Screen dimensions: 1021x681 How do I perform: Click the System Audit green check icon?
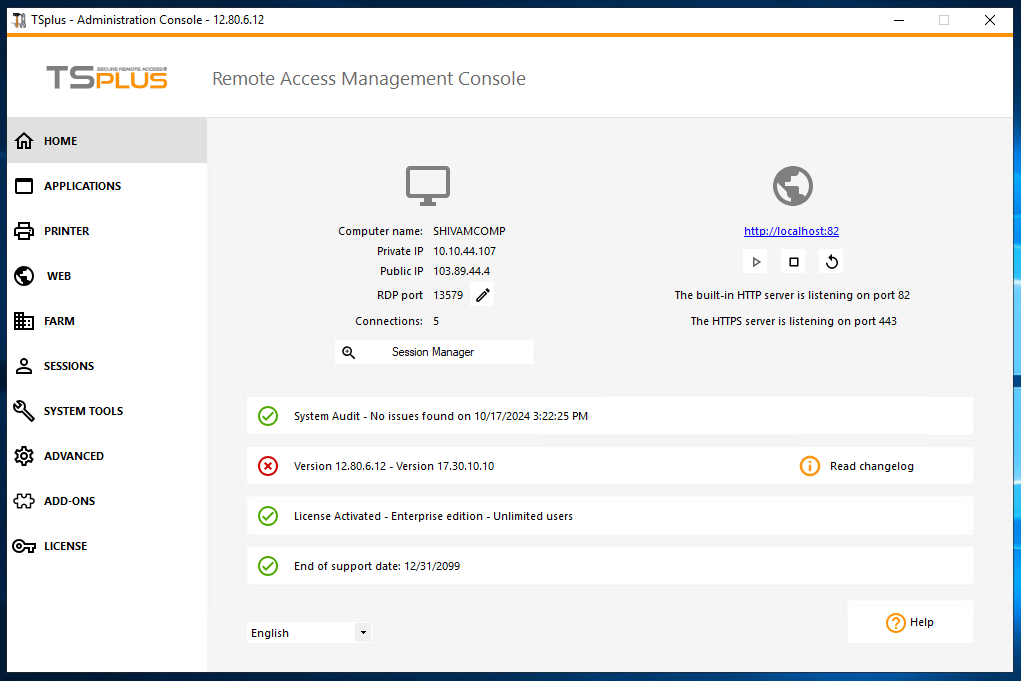[268, 415]
